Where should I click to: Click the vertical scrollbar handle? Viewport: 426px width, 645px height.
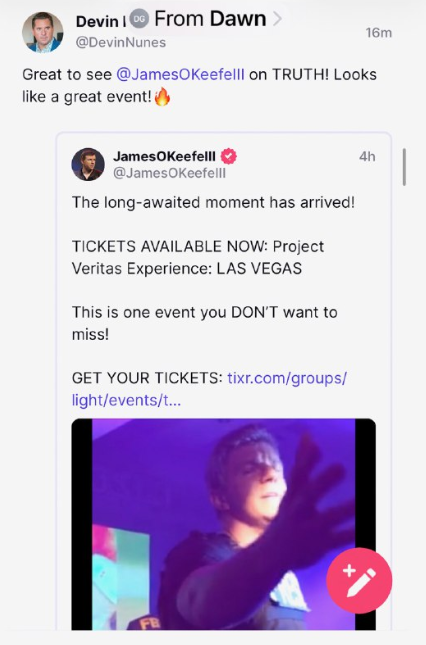[x=404, y=167]
